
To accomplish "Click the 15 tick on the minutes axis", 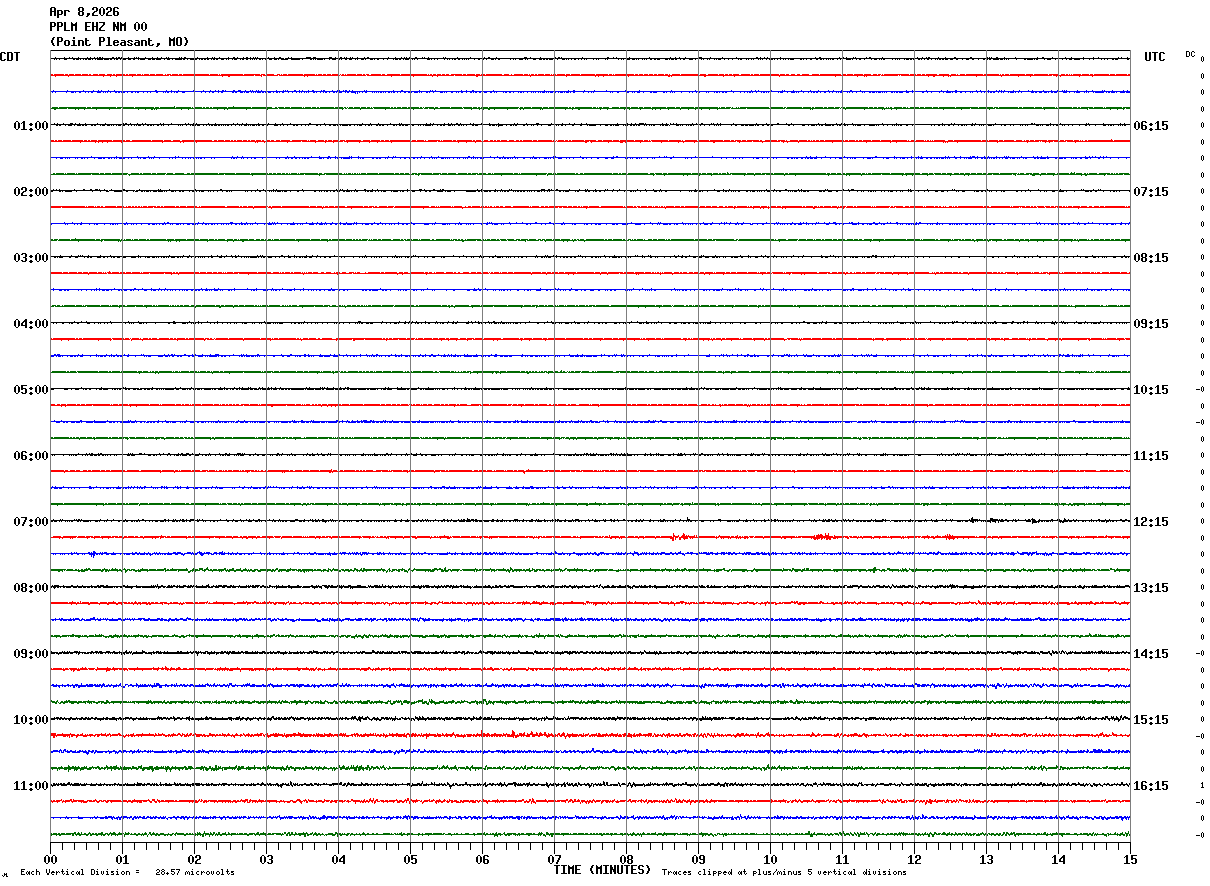I will click(x=1129, y=859).
